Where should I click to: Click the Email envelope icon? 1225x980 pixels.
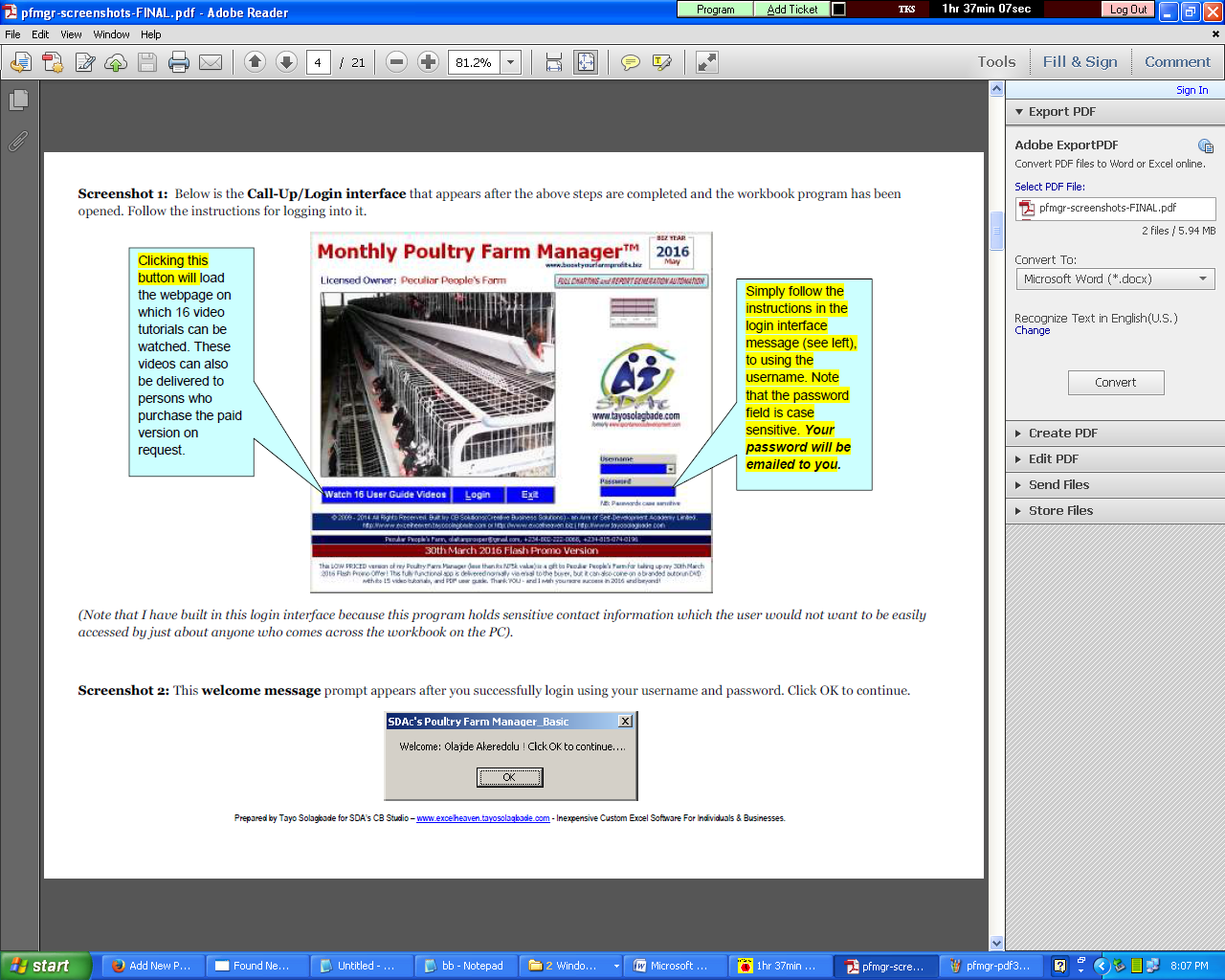coord(211,62)
